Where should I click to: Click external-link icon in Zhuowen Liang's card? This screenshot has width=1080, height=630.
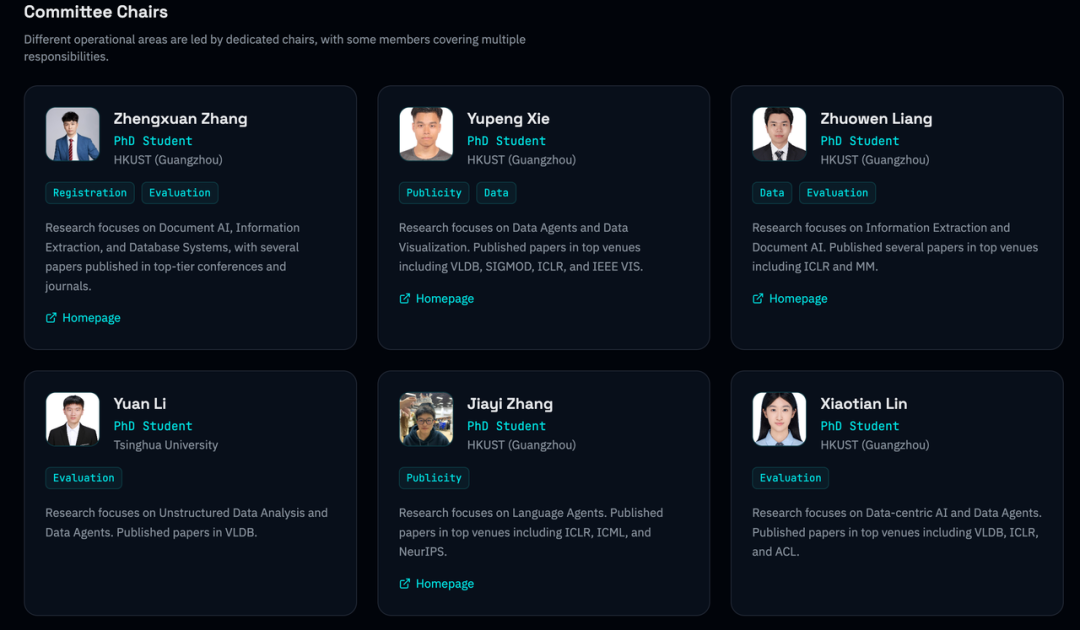(x=758, y=299)
